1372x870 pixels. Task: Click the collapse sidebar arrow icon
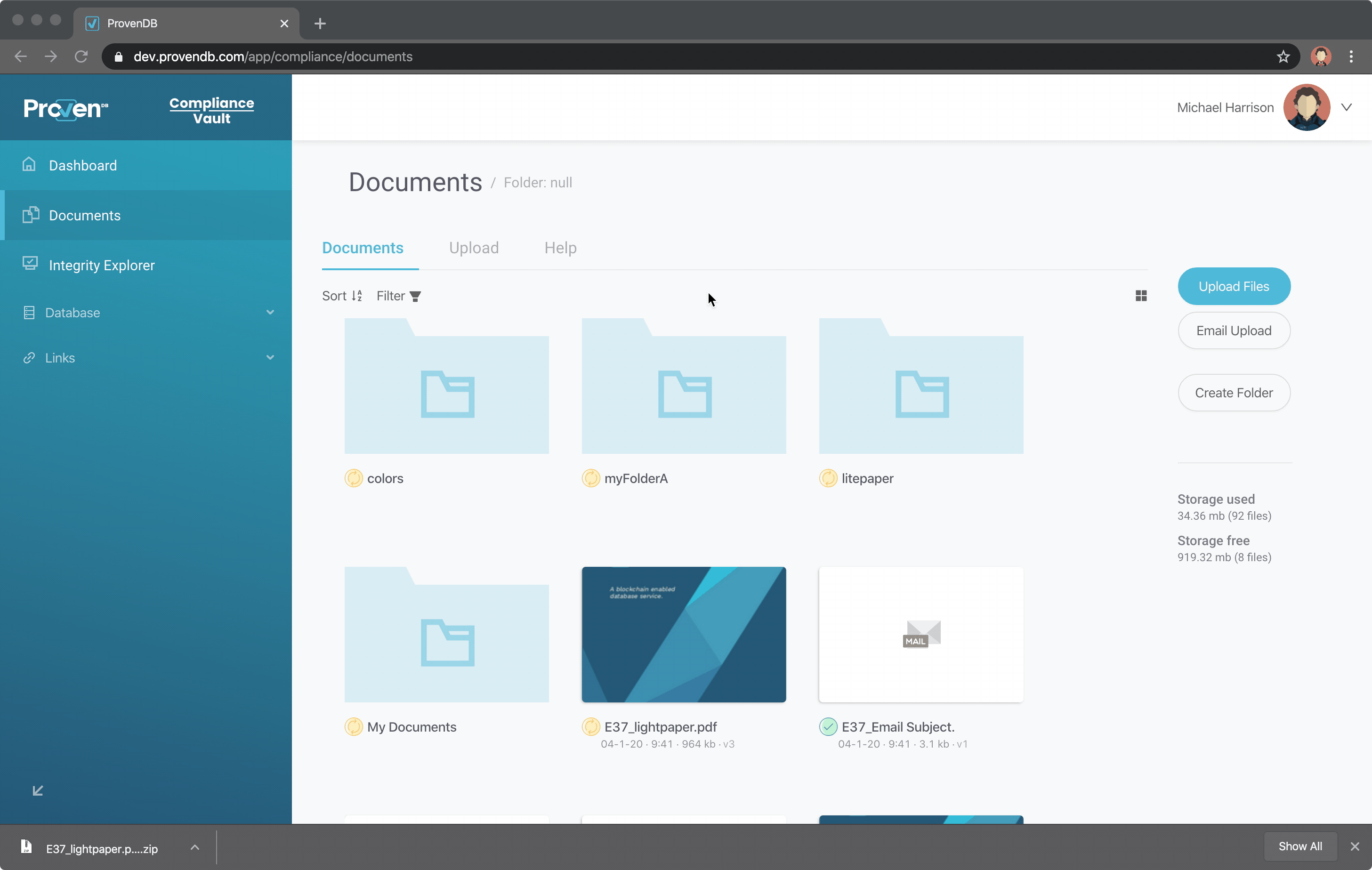click(x=38, y=790)
